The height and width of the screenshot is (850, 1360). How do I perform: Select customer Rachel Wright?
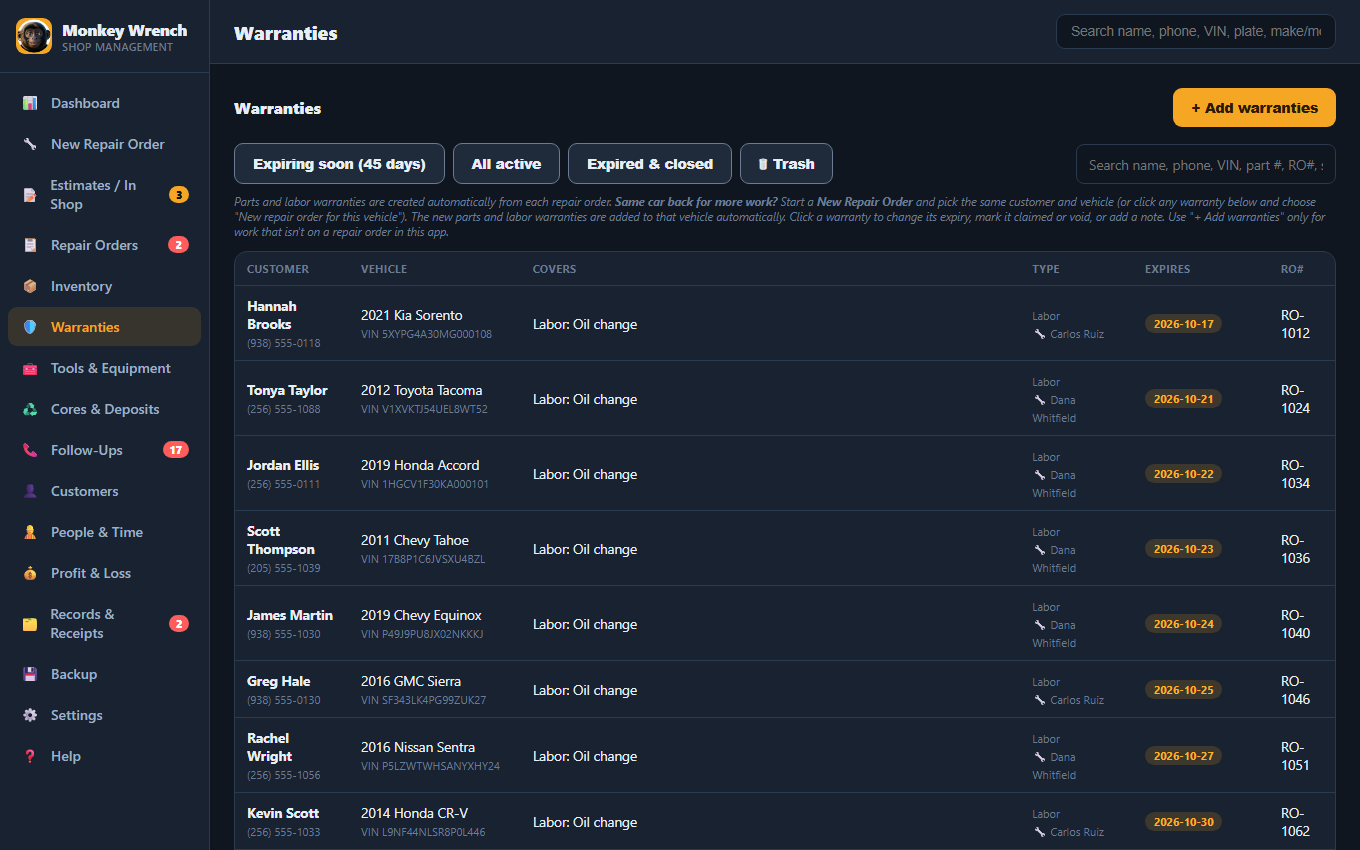(270, 747)
